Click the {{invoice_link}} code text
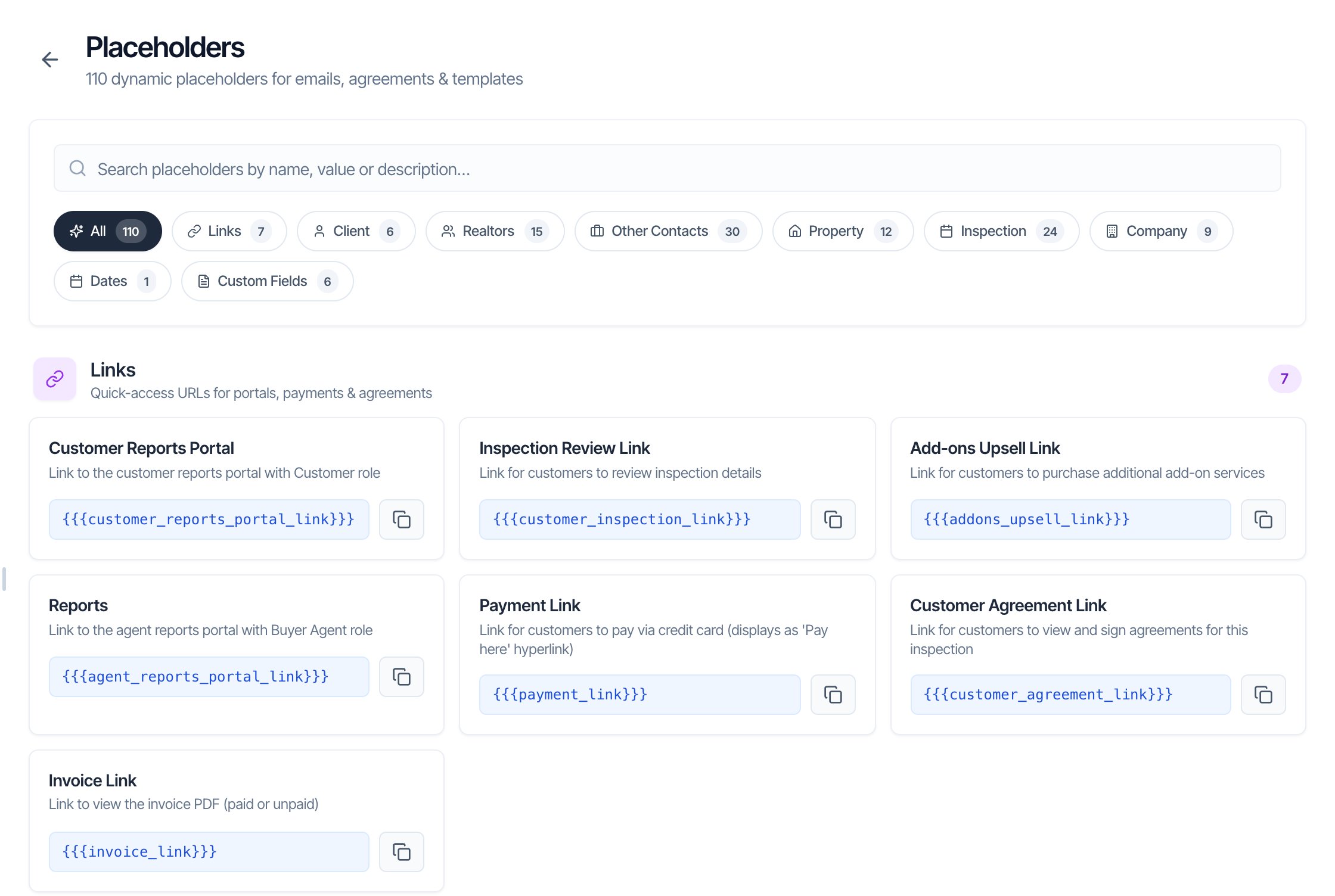This screenshot has height=896, width=1335. (139, 852)
